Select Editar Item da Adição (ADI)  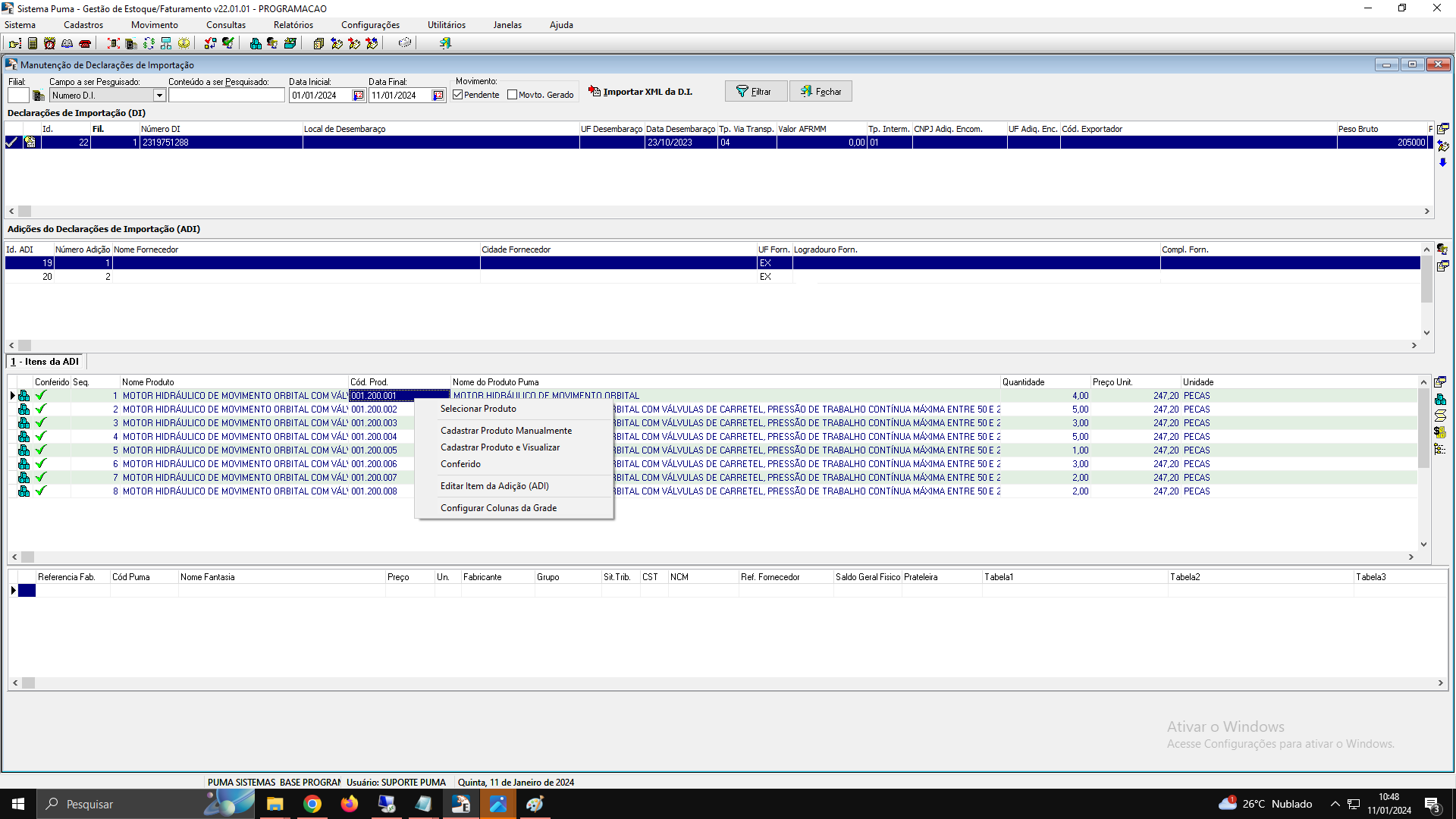[x=494, y=486]
